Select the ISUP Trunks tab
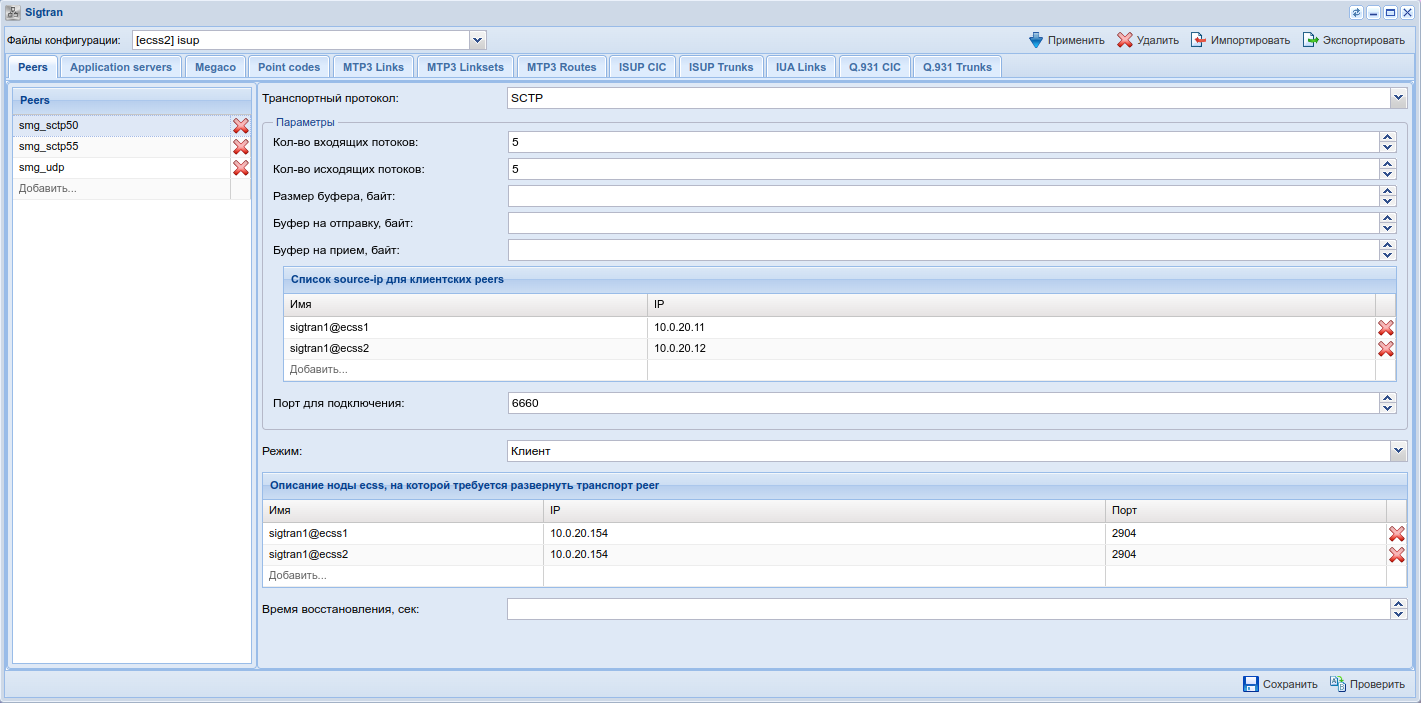This screenshot has height=703, width=1421. pos(722,67)
